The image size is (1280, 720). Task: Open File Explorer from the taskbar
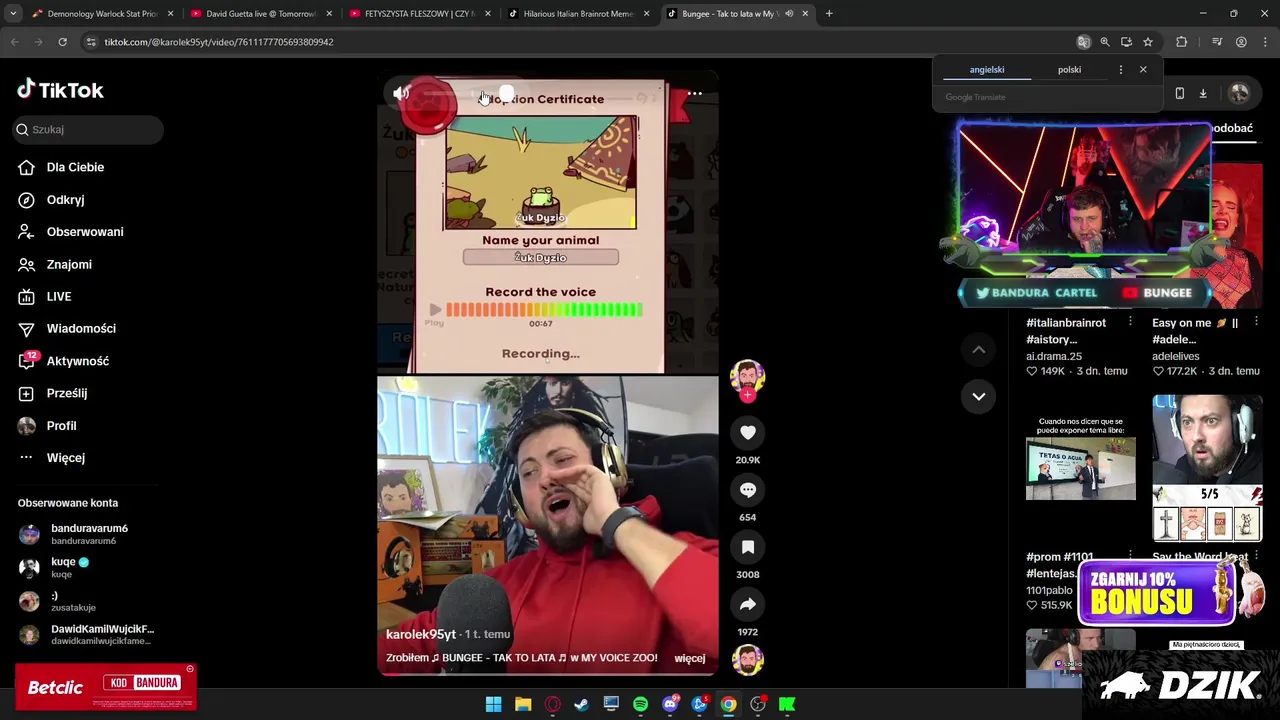523,704
